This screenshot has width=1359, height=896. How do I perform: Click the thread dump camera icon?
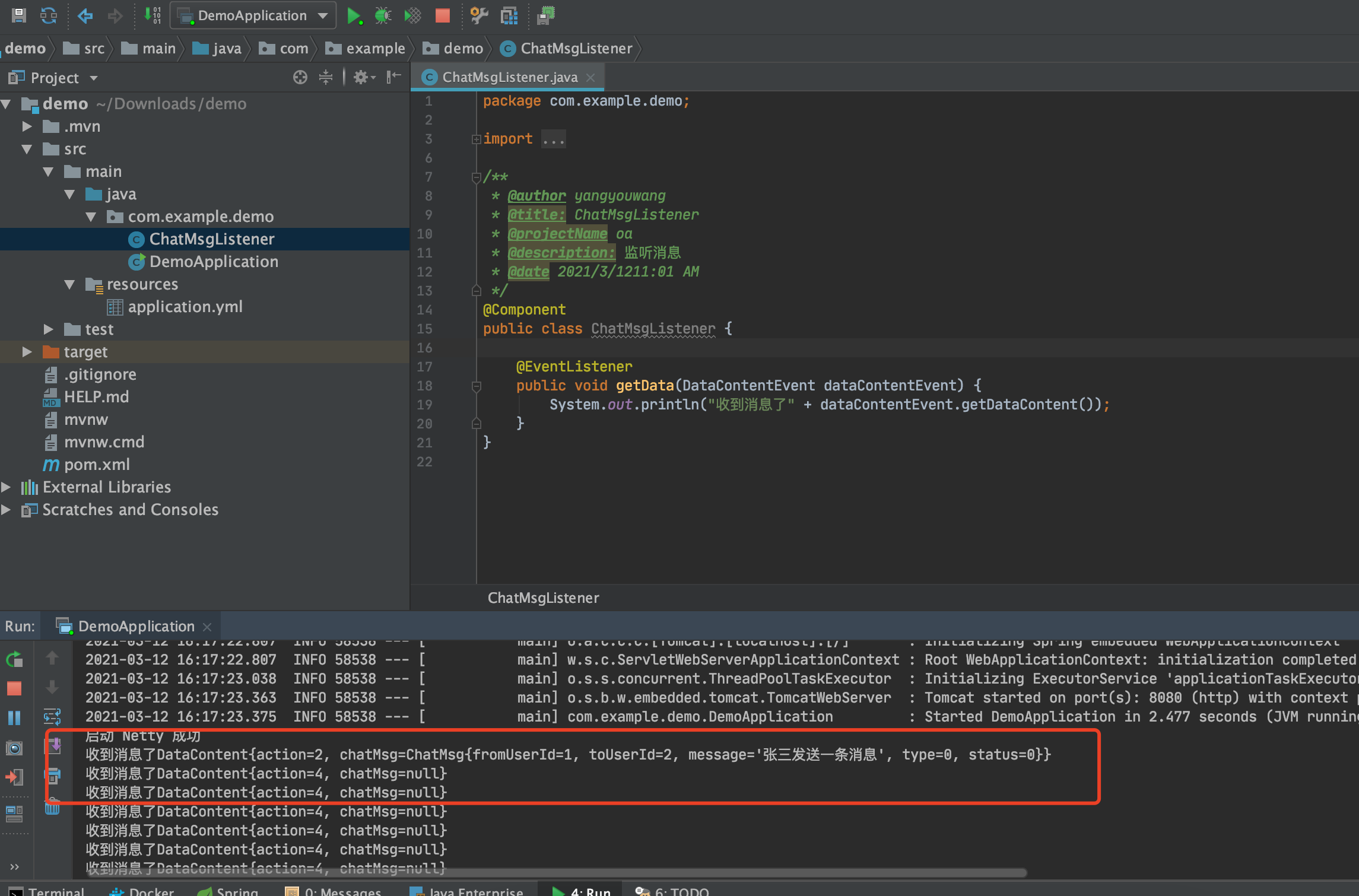pyautogui.click(x=14, y=748)
